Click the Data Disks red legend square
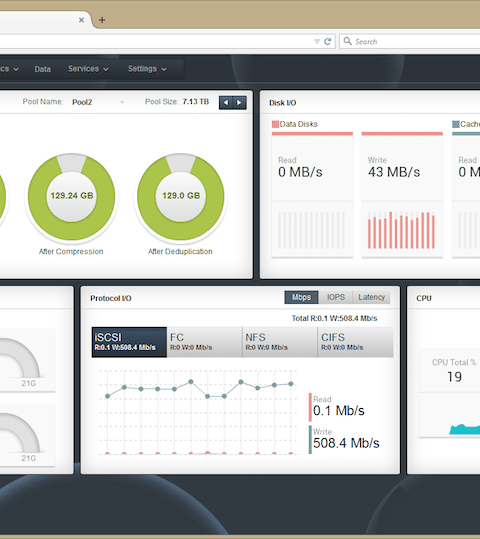480x539 pixels. click(x=275, y=124)
